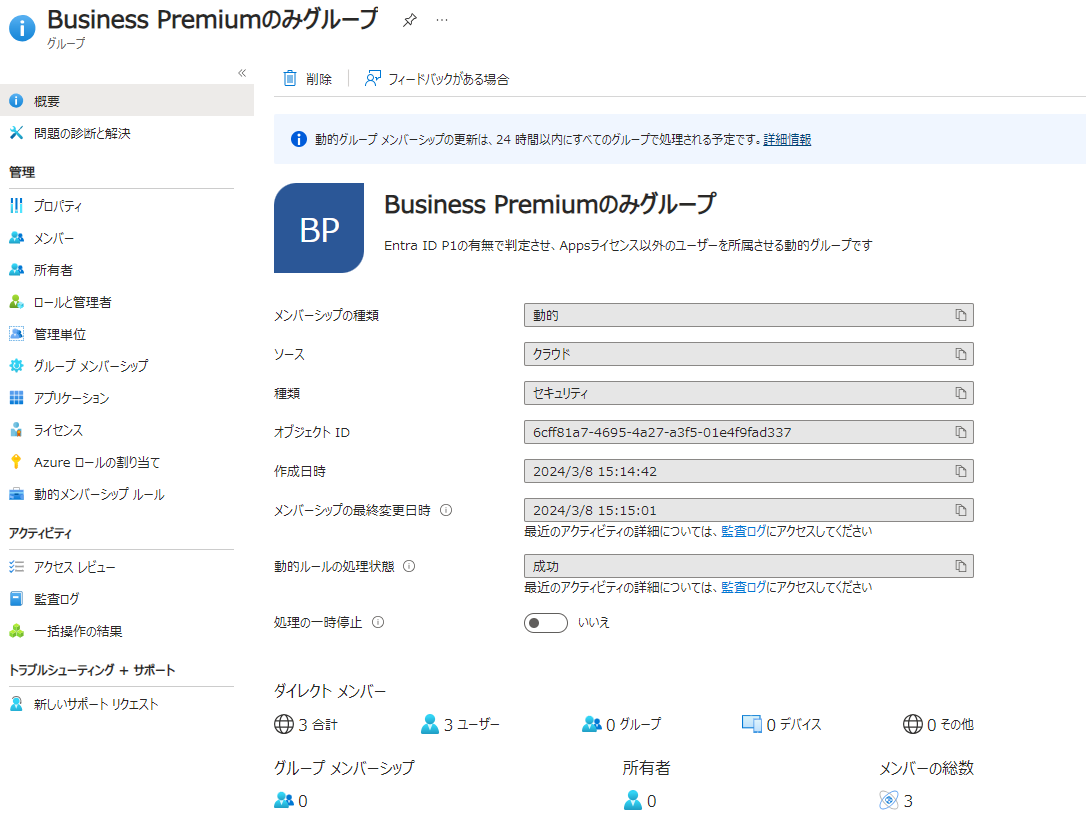
Task: Click 0 その他 count
Action: tap(938, 724)
